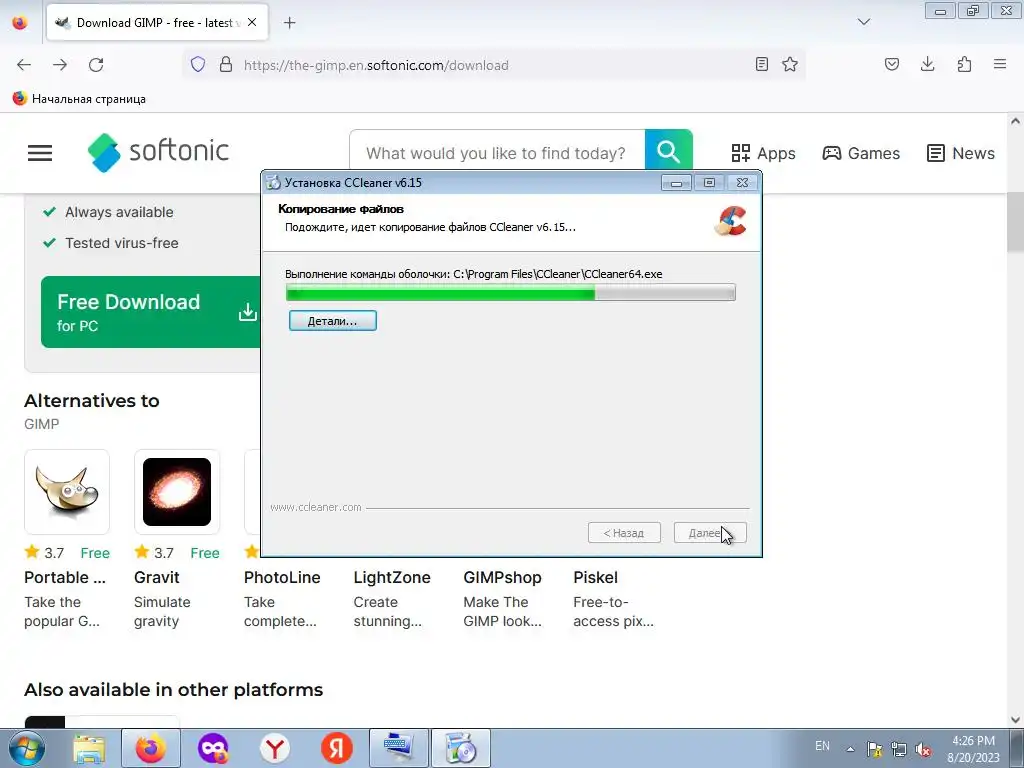Open the red Я Yandex taskbar icon

(x=336, y=748)
